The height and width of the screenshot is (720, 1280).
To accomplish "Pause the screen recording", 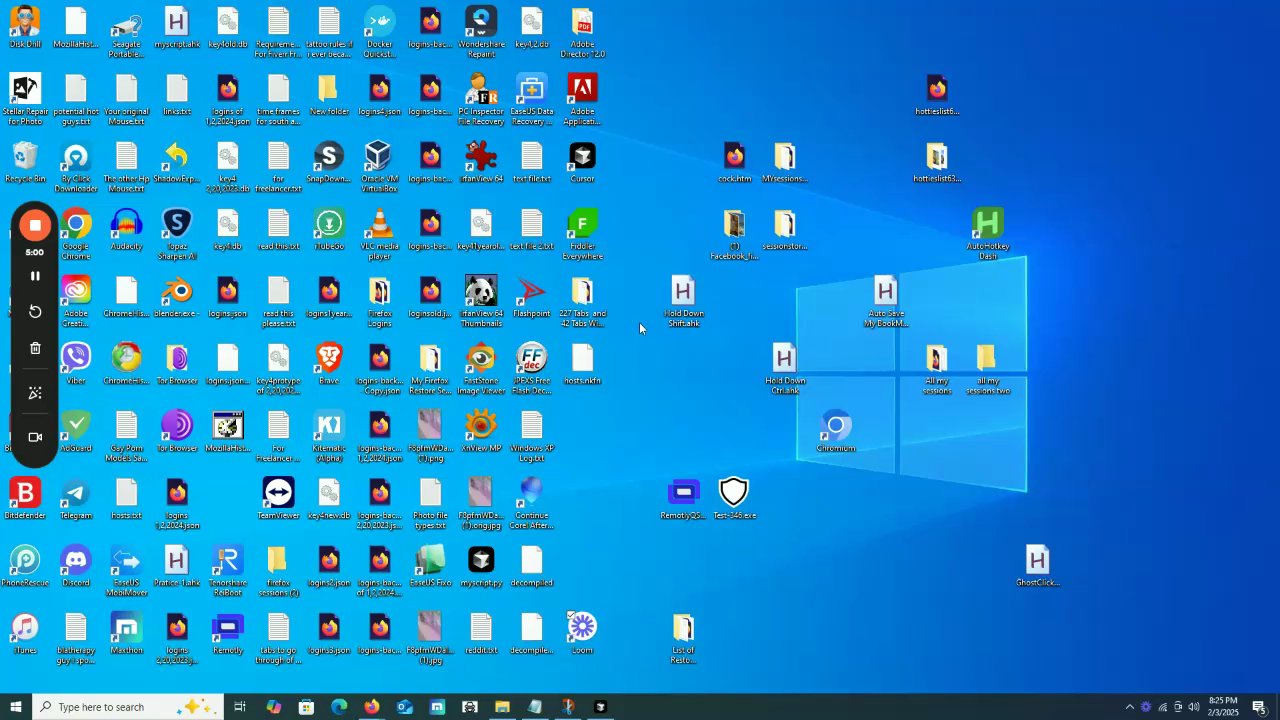I will click(35, 276).
